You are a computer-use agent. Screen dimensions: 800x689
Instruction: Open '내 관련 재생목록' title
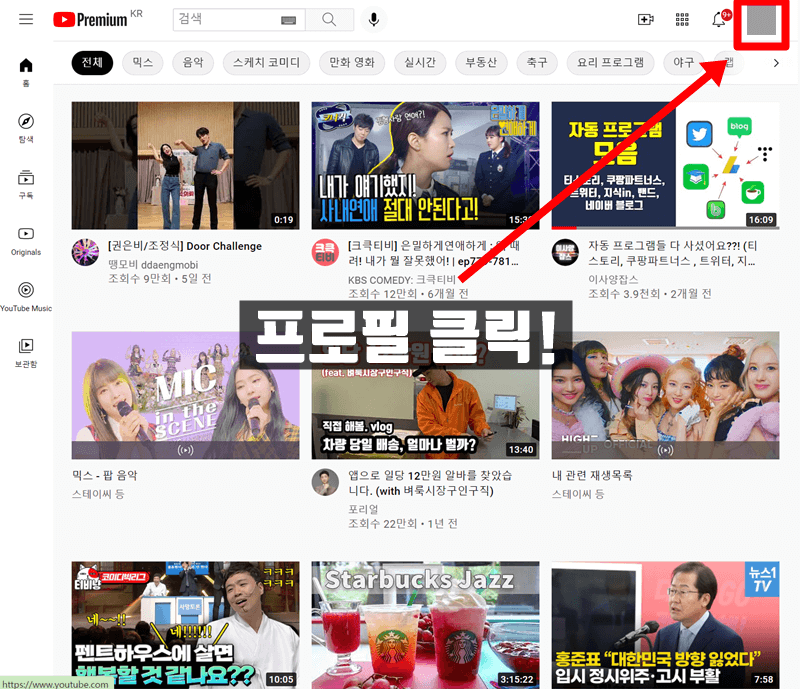tap(592, 476)
